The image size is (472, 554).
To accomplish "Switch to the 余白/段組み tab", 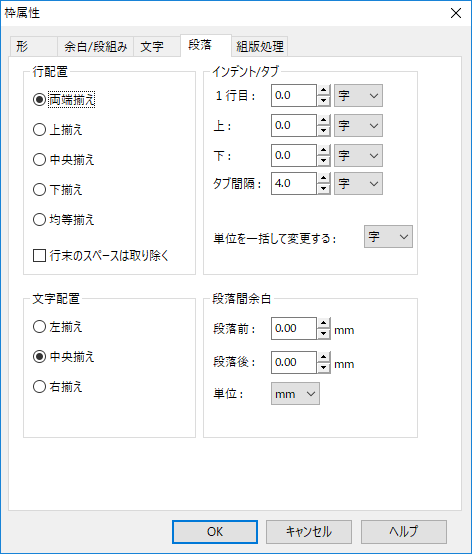I will [95, 46].
